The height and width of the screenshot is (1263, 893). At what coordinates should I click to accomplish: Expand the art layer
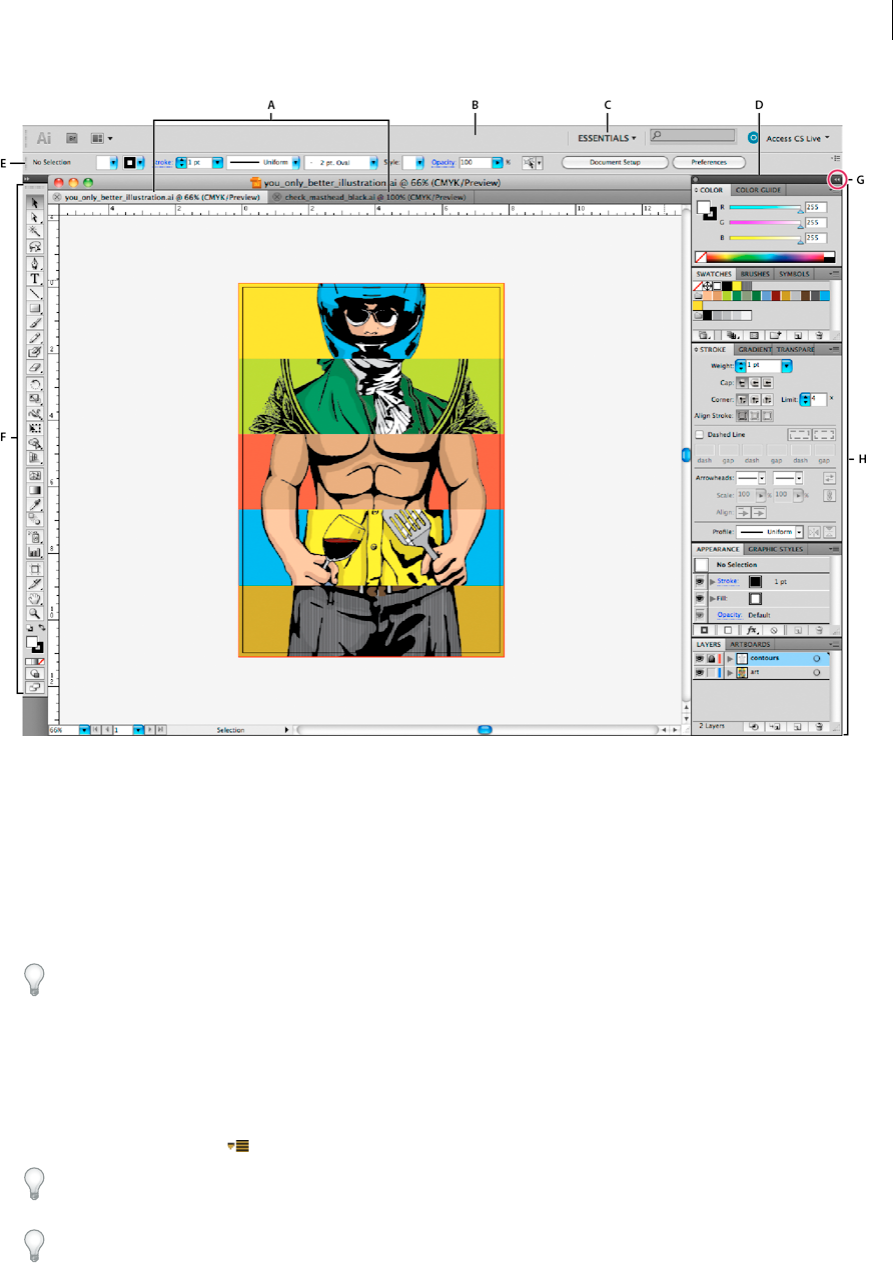click(x=730, y=673)
